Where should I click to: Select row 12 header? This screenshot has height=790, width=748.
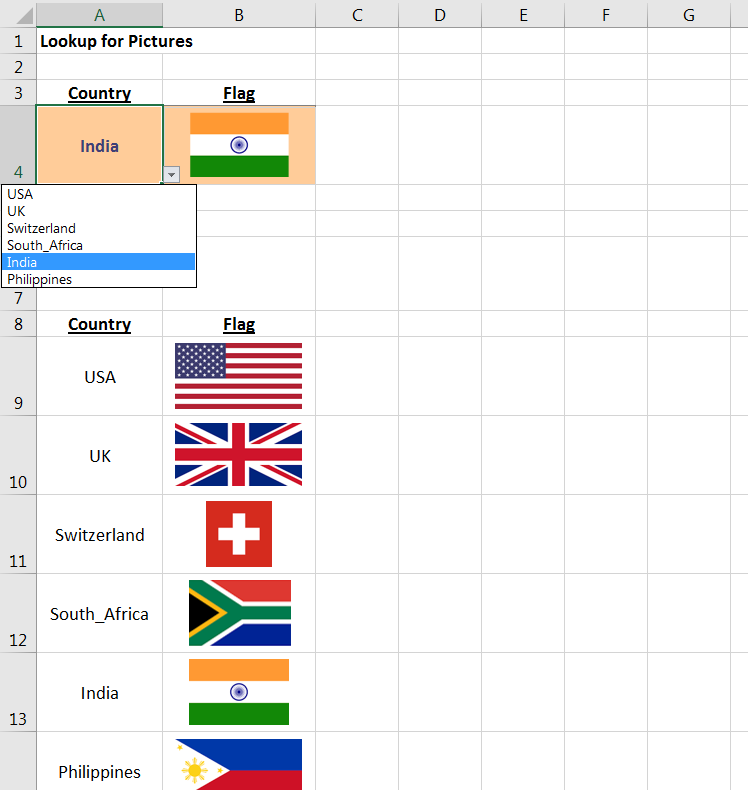point(18,613)
